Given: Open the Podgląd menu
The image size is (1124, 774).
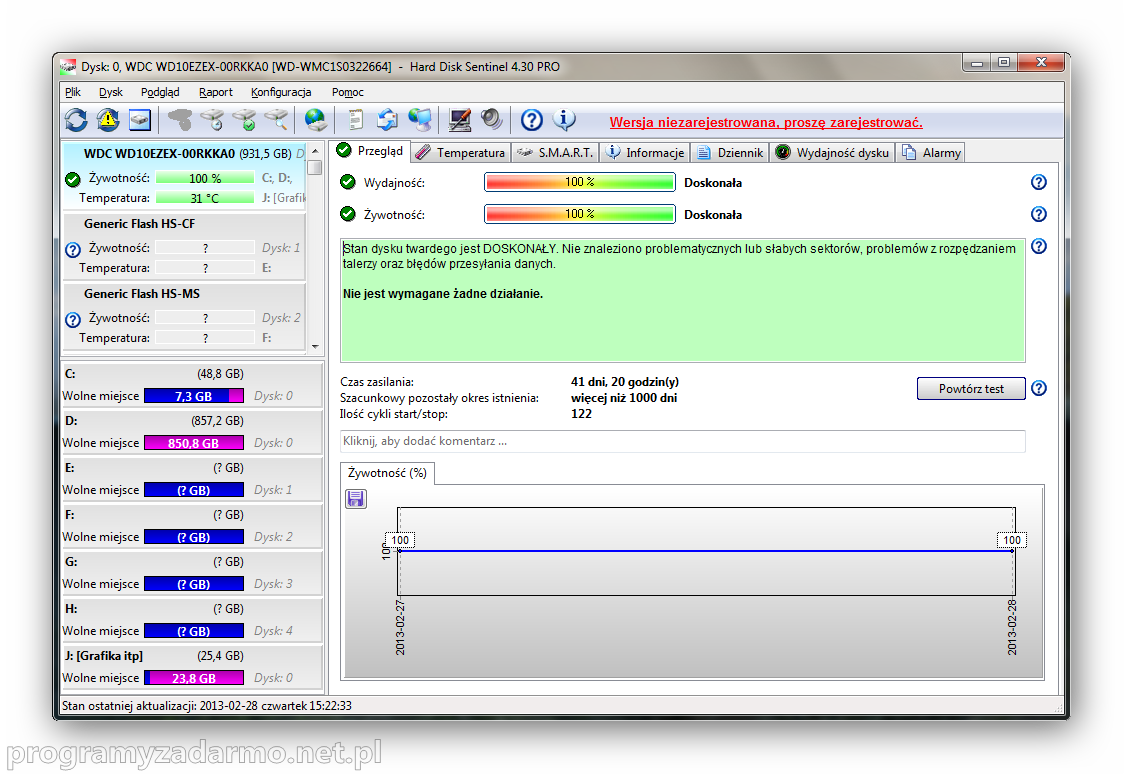Looking at the screenshot, I should [x=160, y=92].
